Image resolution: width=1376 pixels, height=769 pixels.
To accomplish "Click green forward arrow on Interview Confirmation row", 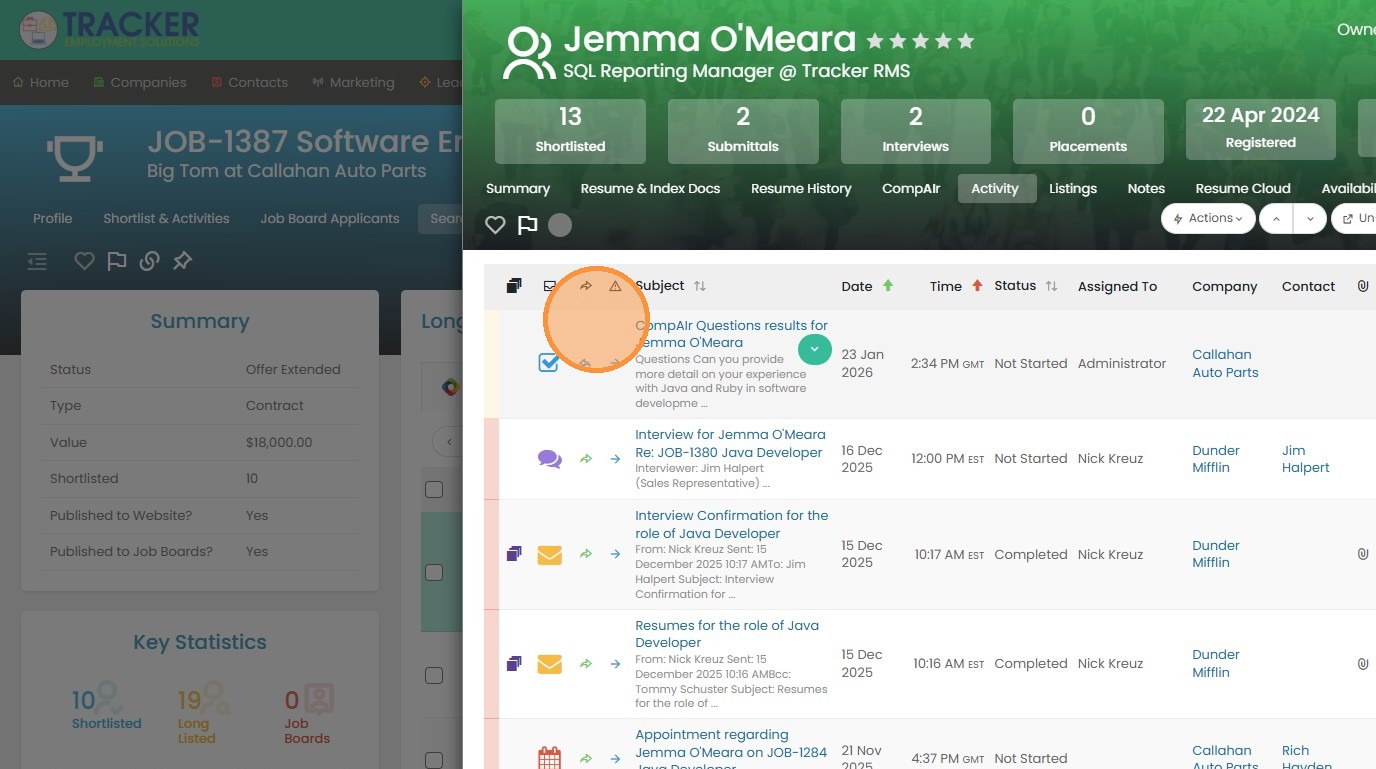I will pos(586,554).
